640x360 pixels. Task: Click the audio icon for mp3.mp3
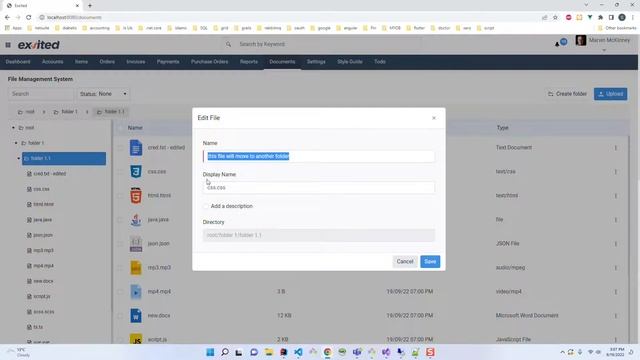(136, 268)
